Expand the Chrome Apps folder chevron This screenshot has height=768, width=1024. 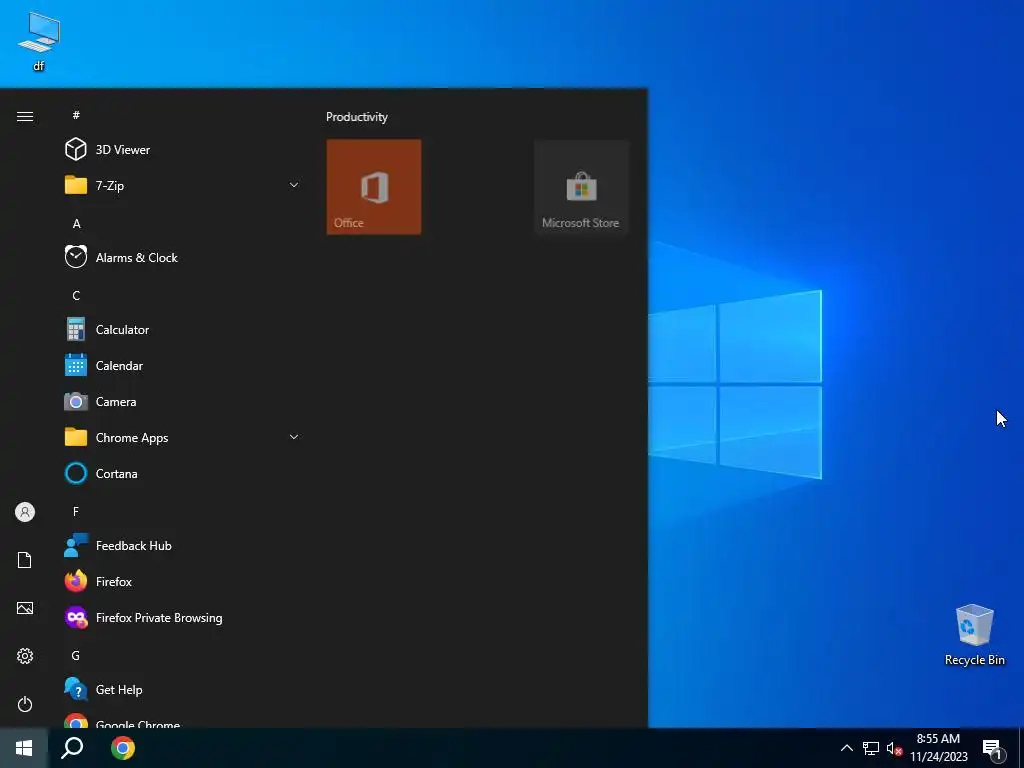click(x=294, y=438)
